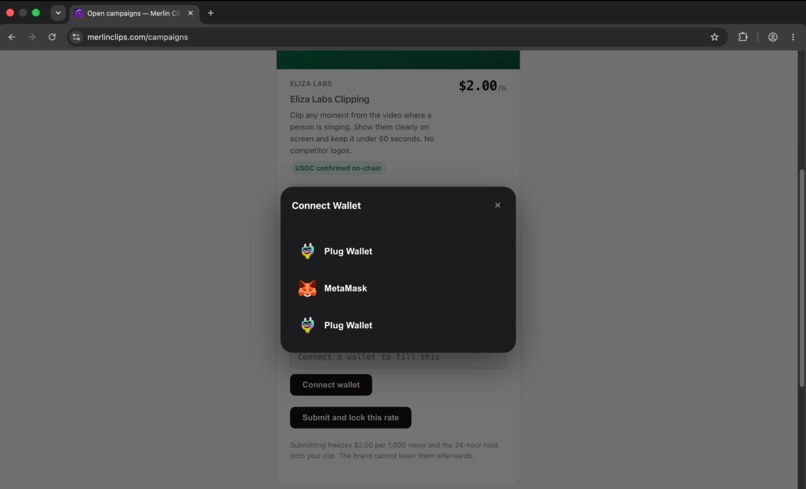Image resolution: width=806 pixels, height=489 pixels.
Task: Click the Connect wallet button
Action: point(331,385)
